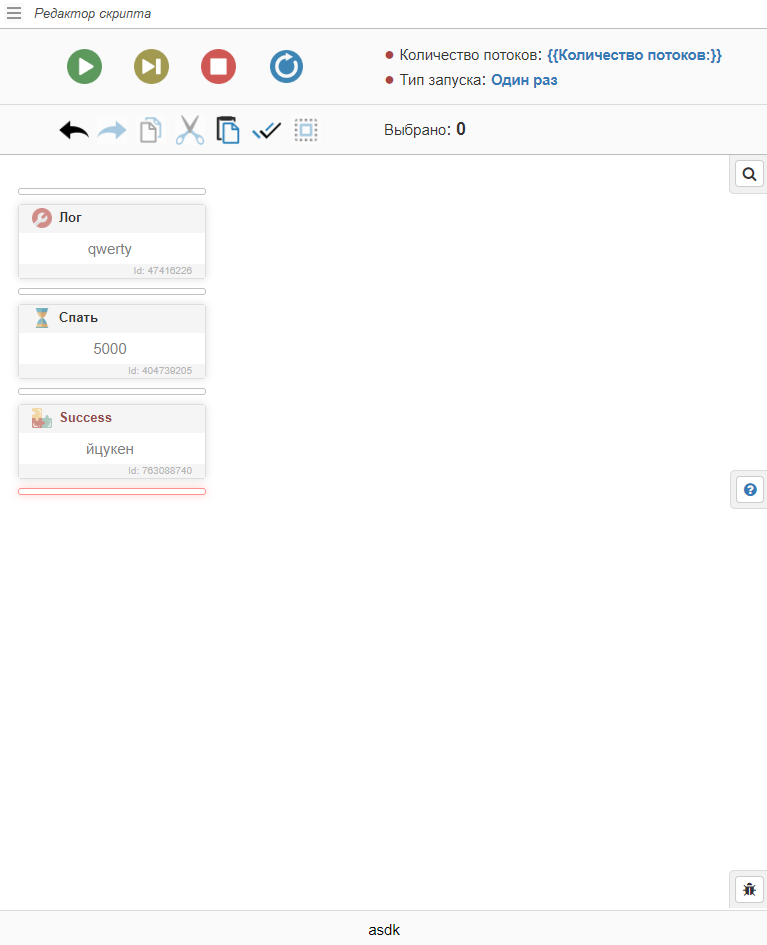Click insertion slot between Спать and Success
The width and height of the screenshot is (767, 945).
(112, 392)
